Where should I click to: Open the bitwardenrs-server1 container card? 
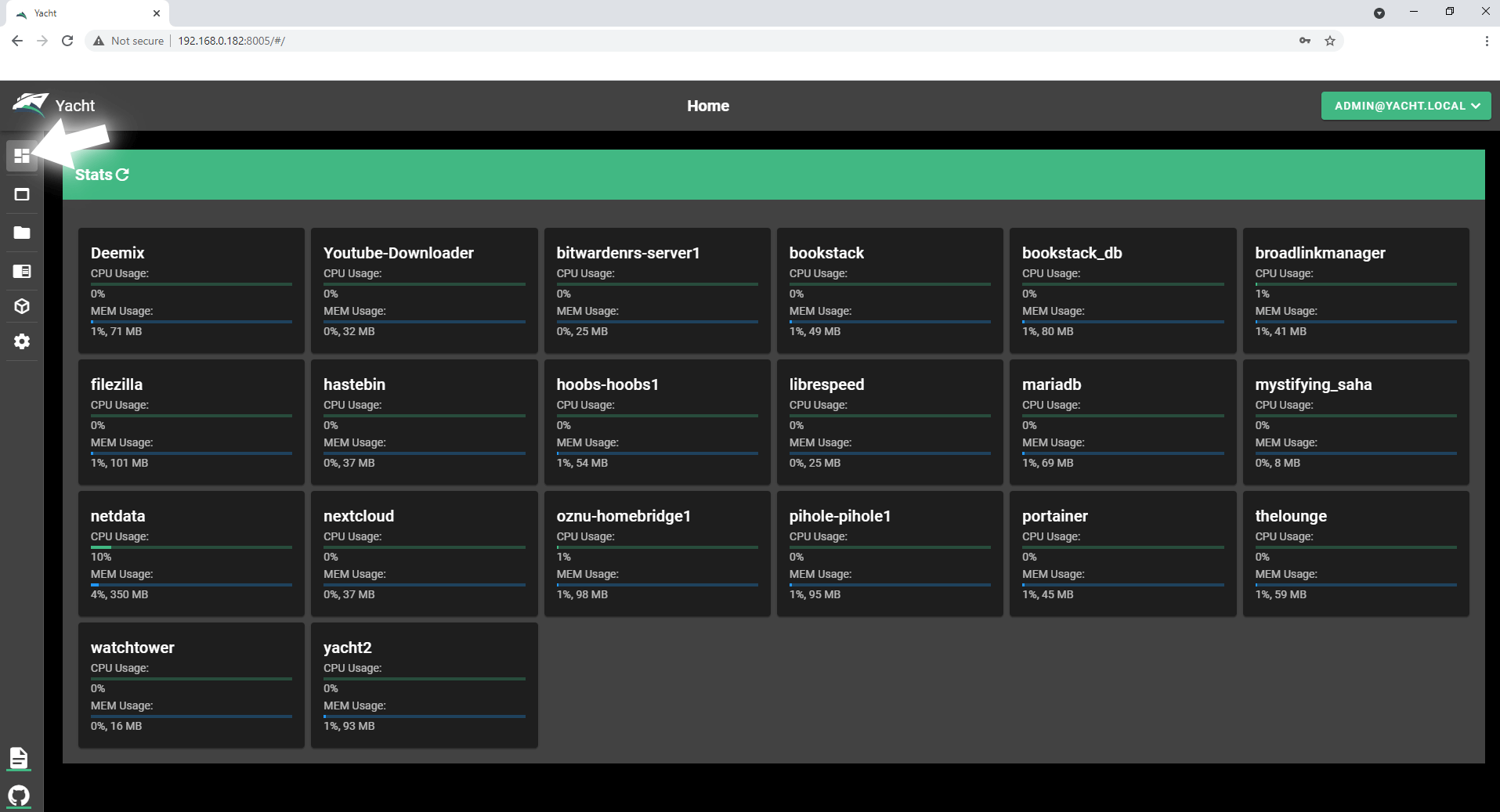coord(657,291)
